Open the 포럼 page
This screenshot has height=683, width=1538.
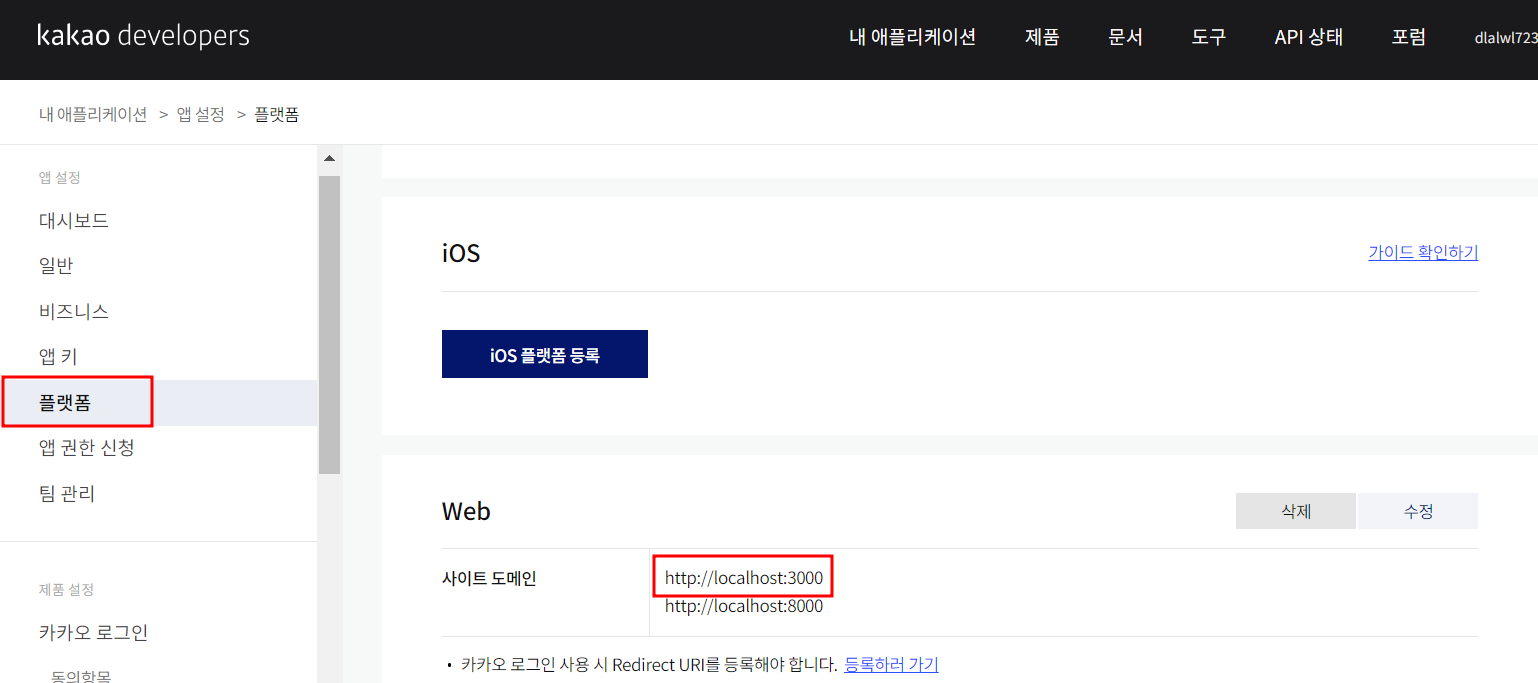pos(1409,37)
